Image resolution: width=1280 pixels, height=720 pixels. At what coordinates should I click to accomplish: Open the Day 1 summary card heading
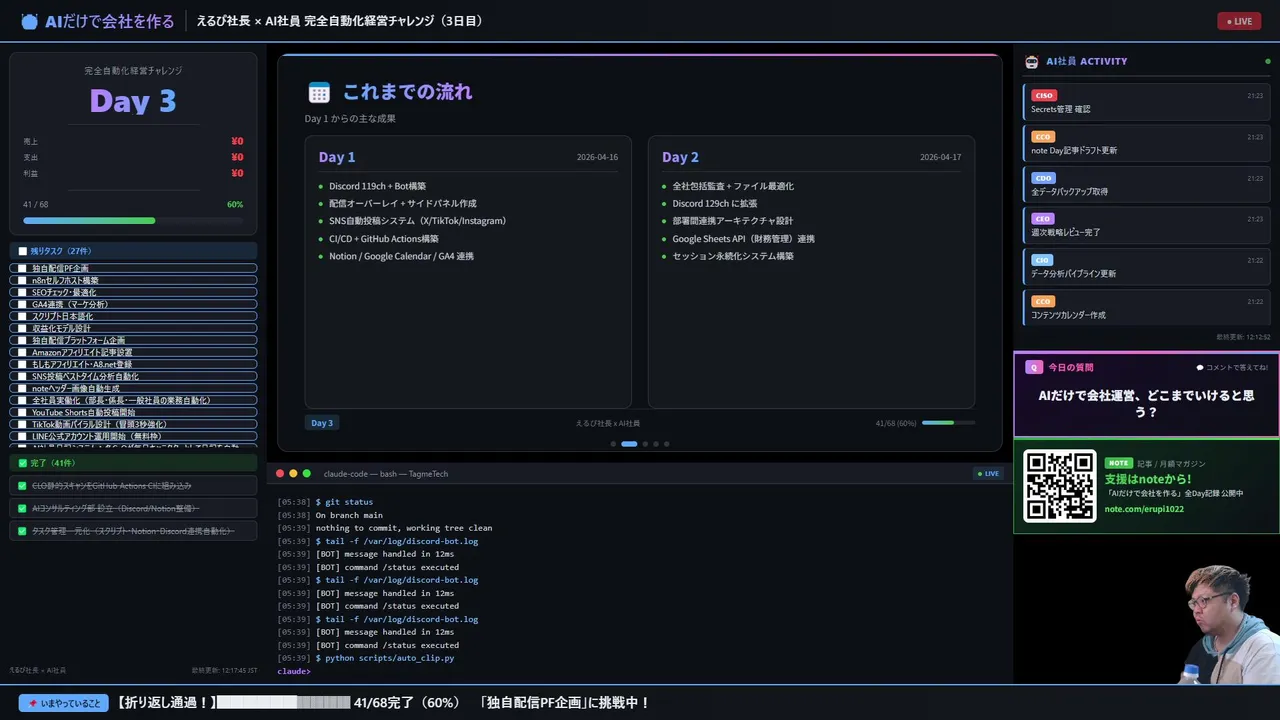337,157
